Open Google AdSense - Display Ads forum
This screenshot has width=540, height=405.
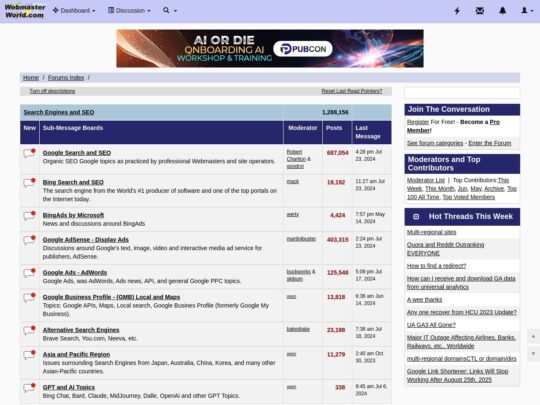pyautogui.click(x=86, y=239)
